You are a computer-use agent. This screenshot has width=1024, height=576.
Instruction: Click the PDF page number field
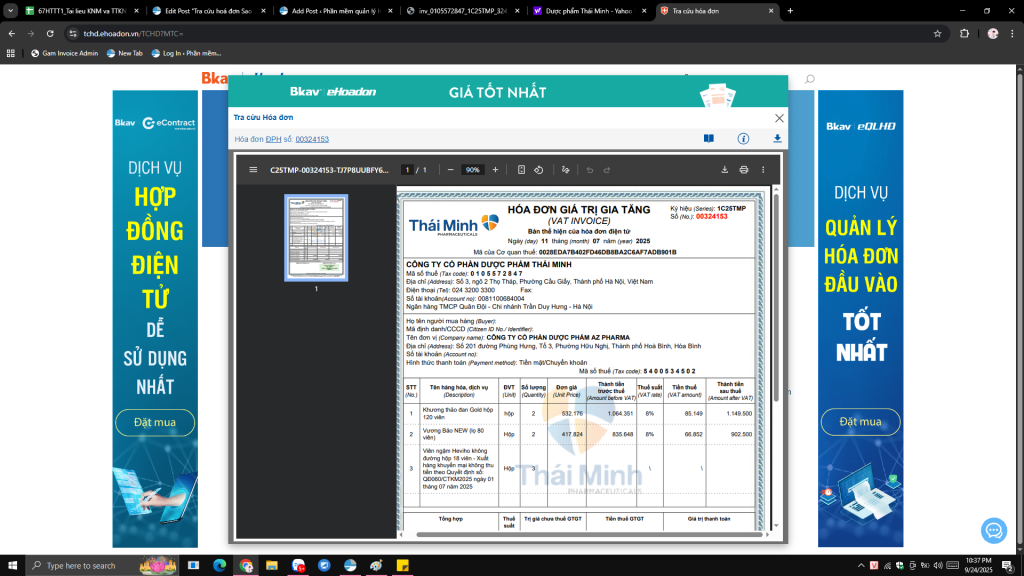[407, 170]
